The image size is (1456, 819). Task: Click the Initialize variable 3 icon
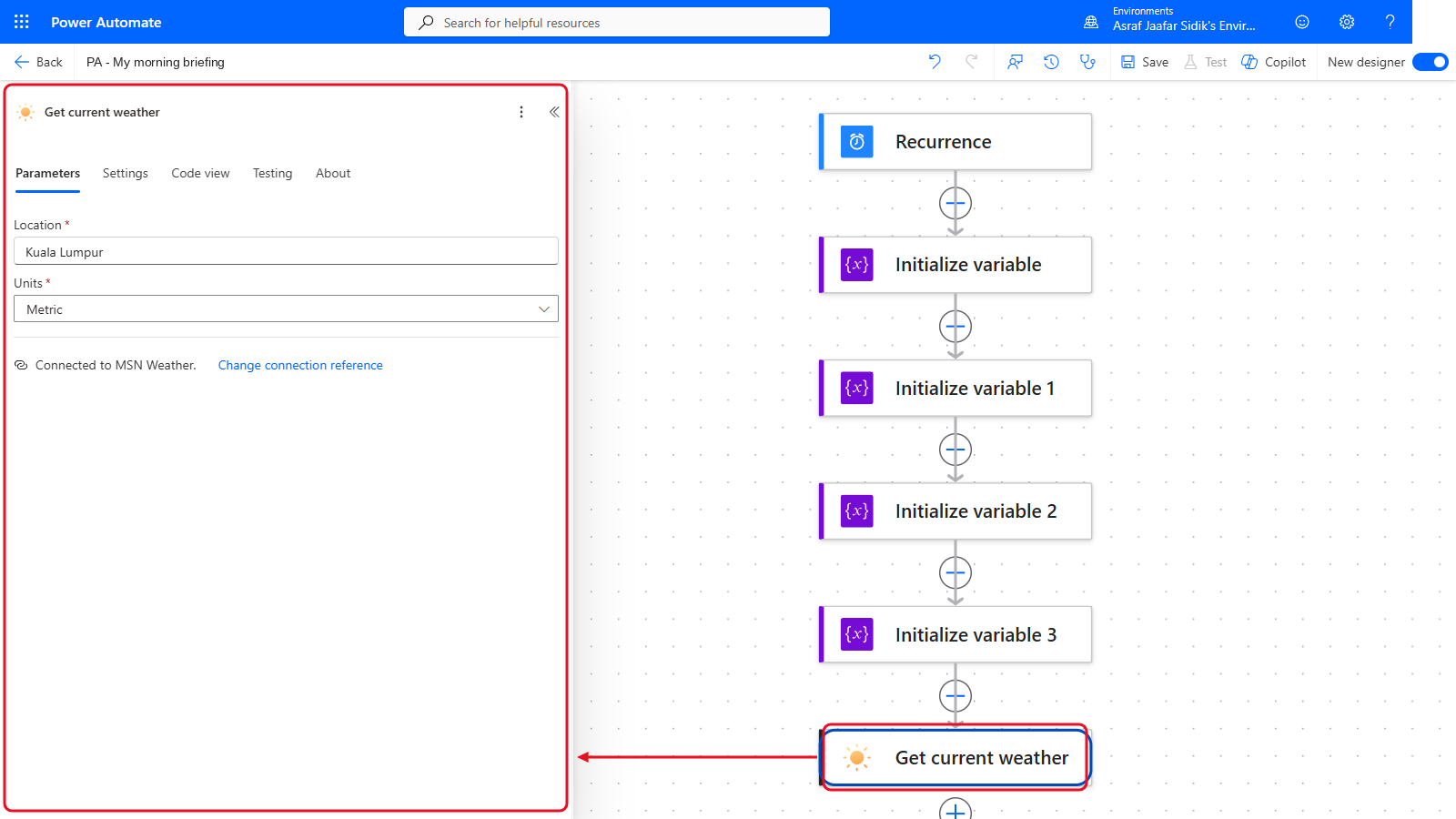click(x=857, y=634)
